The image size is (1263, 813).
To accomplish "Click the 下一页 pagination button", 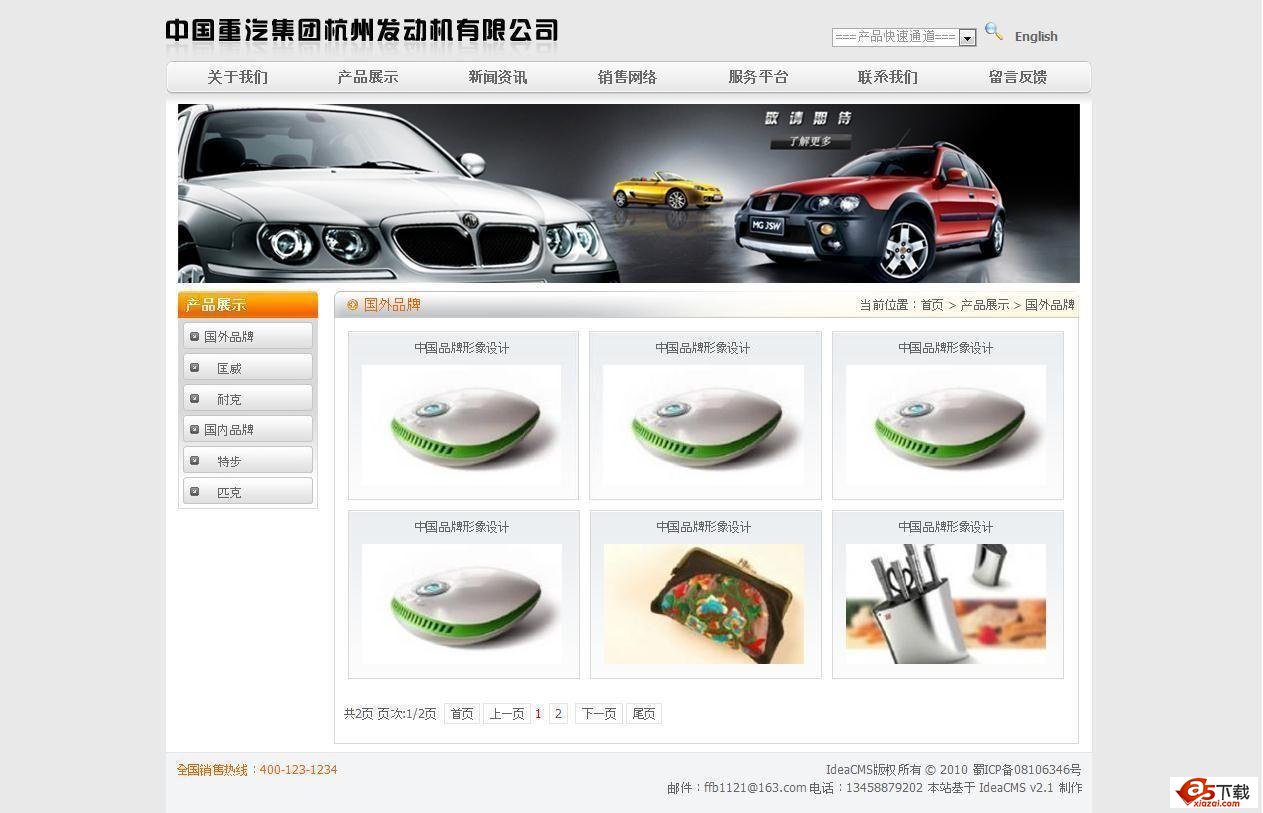I will pyautogui.click(x=598, y=713).
